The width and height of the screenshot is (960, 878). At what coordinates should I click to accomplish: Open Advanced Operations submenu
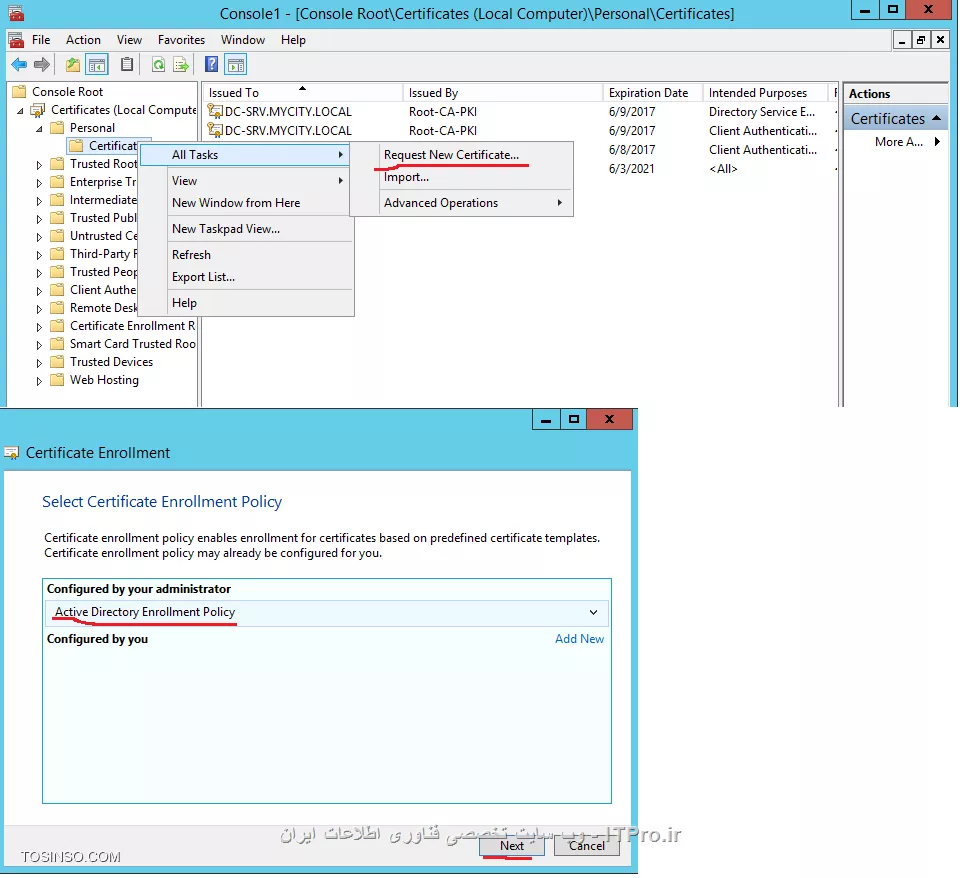[x=462, y=203]
